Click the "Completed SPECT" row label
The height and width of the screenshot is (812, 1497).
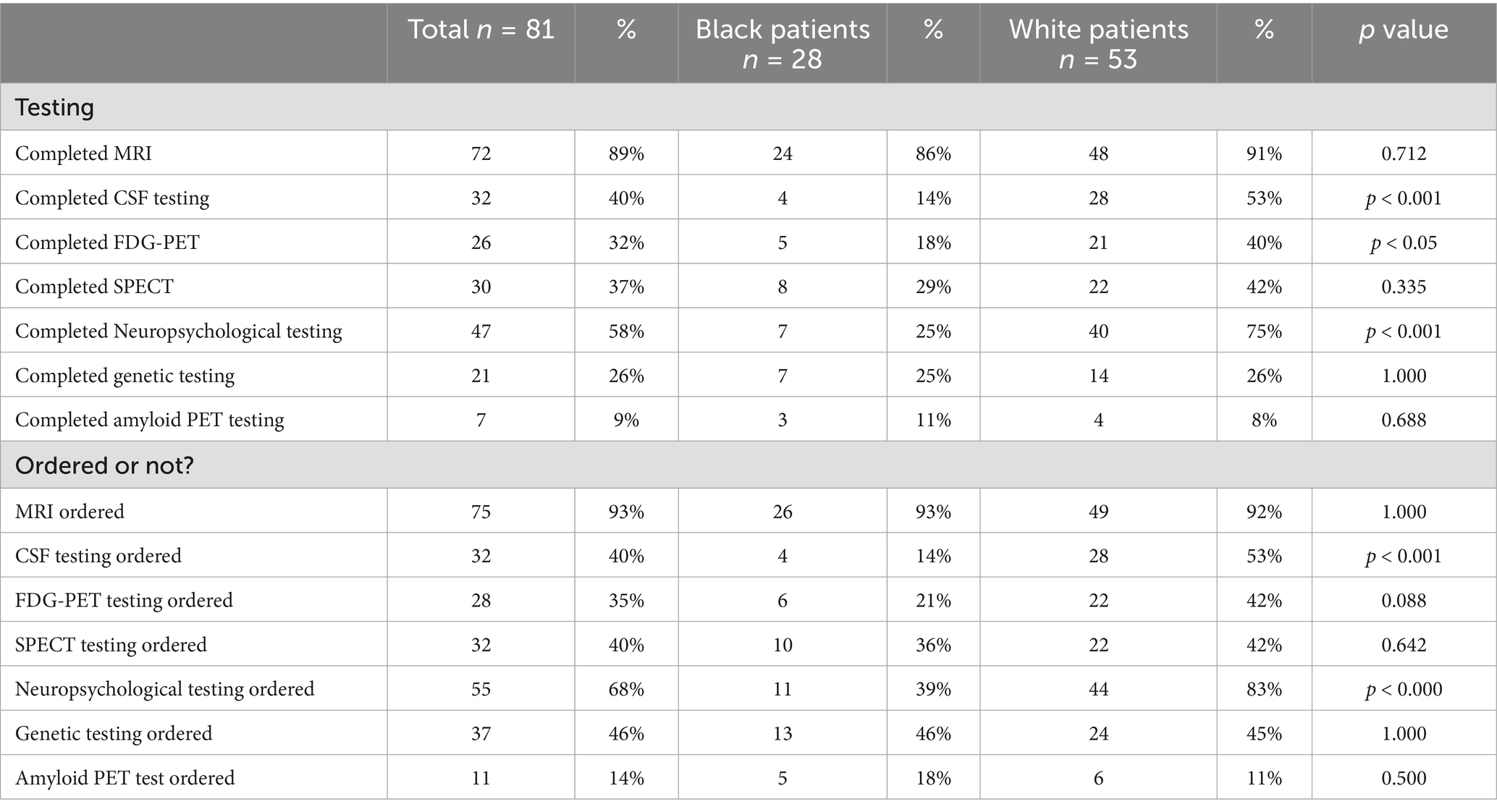pos(94,287)
